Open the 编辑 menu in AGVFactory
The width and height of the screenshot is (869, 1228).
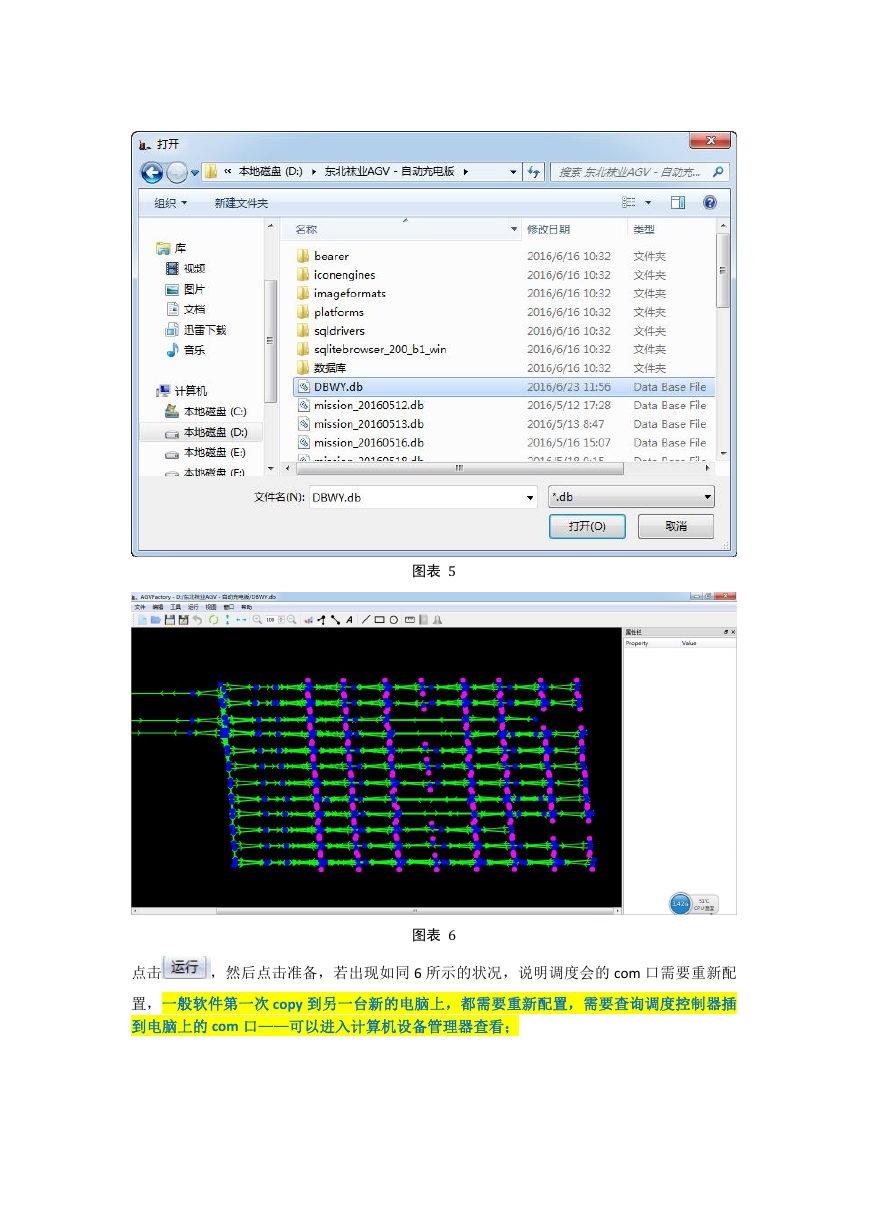click(157, 607)
